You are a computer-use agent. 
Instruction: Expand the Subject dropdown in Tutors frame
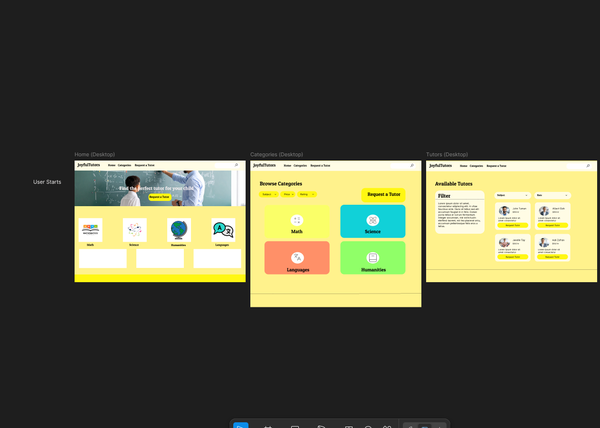[513, 195]
